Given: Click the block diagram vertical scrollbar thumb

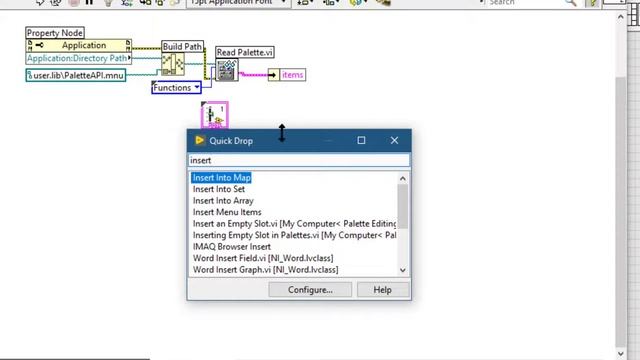Looking at the screenshot, I should [x=621, y=212].
